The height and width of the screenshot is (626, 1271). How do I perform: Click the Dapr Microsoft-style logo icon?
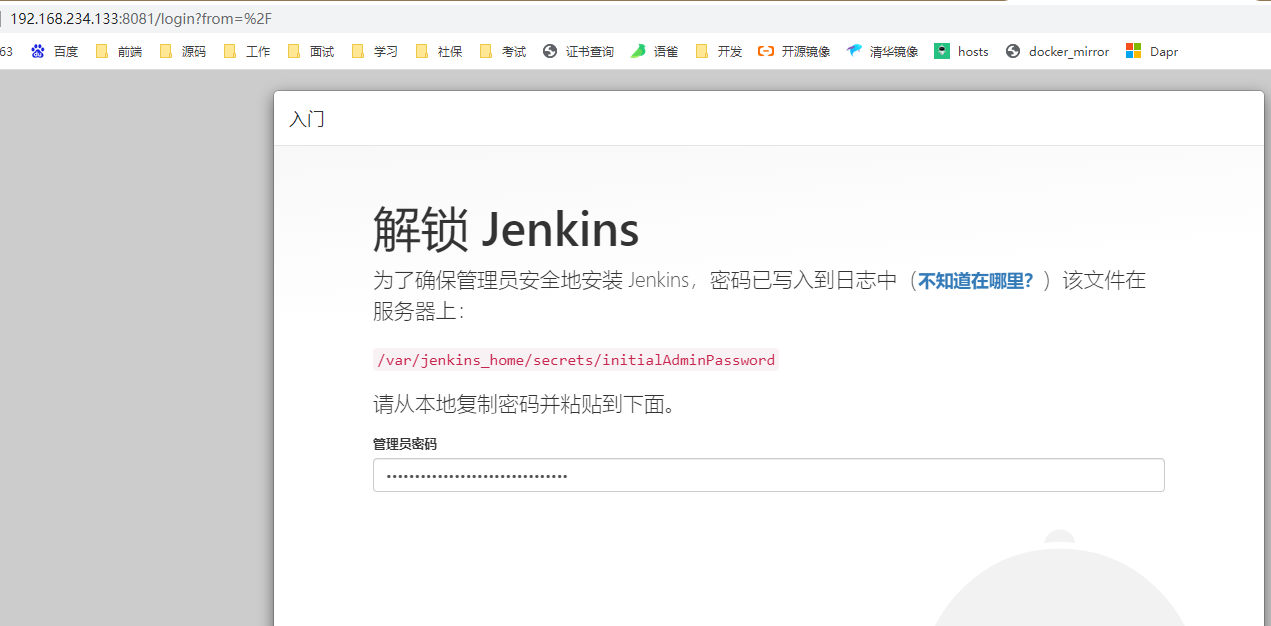[x=1133, y=51]
